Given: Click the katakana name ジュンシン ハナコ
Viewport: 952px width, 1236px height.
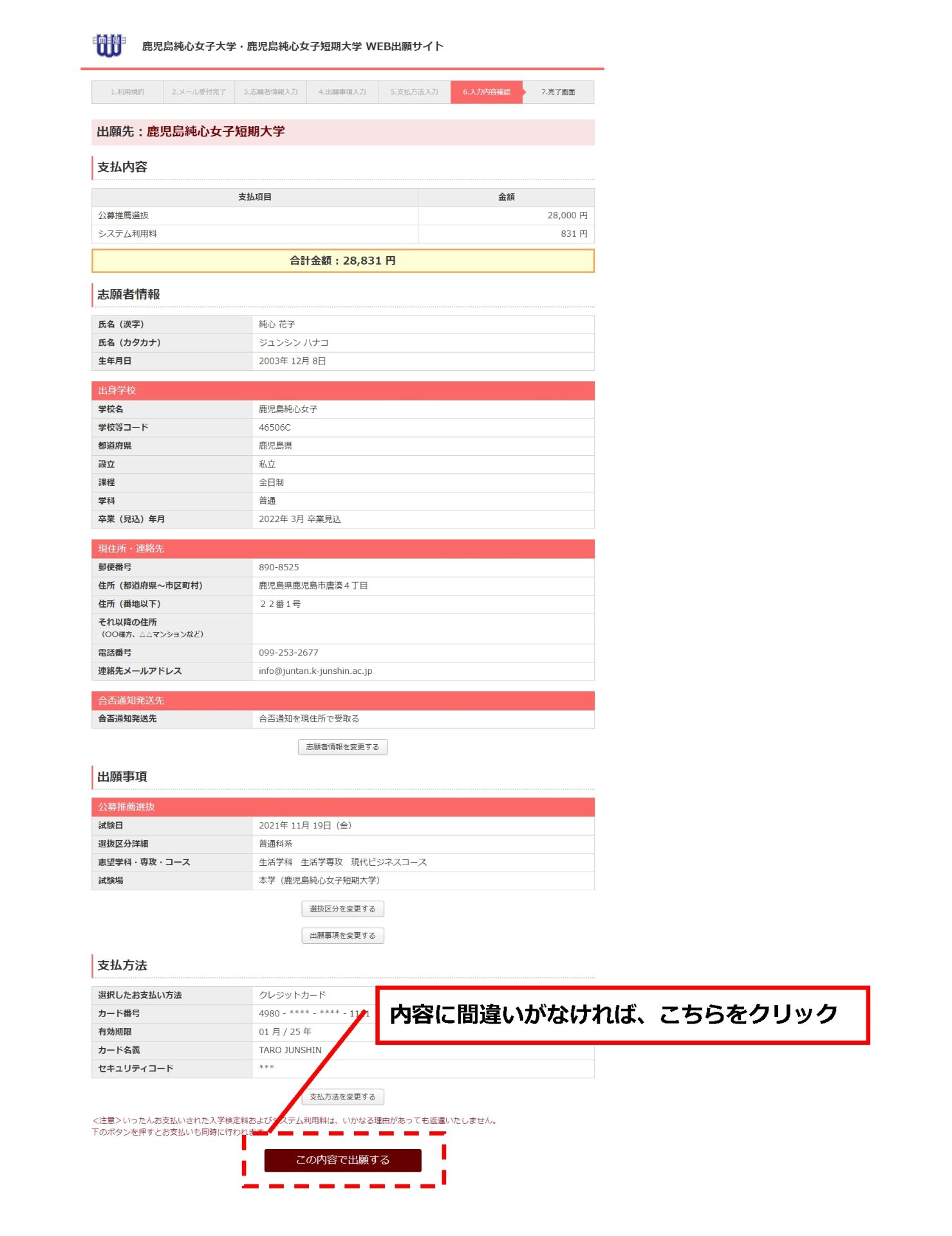Looking at the screenshot, I should pos(294,342).
